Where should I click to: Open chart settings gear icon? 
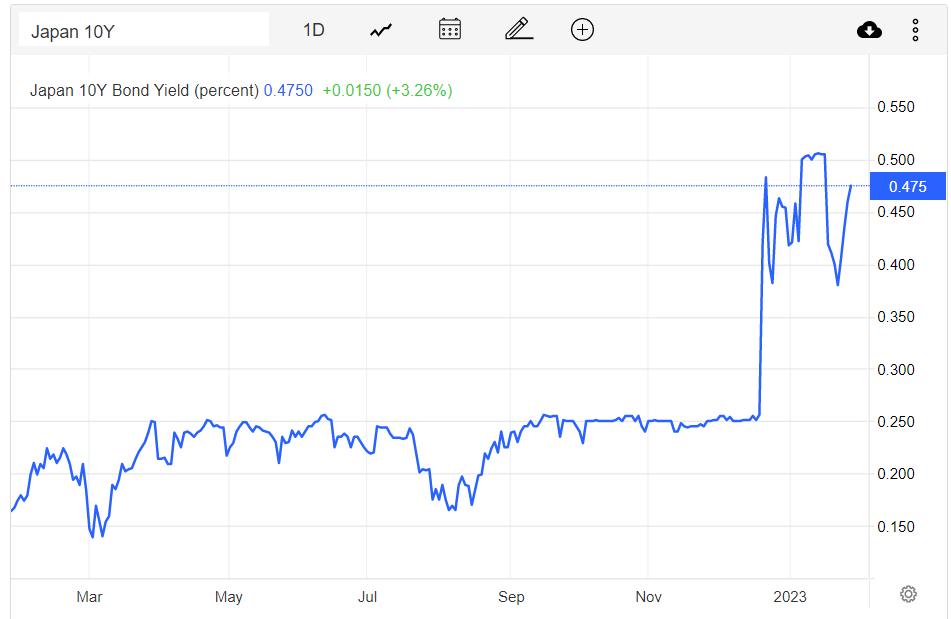point(908,594)
